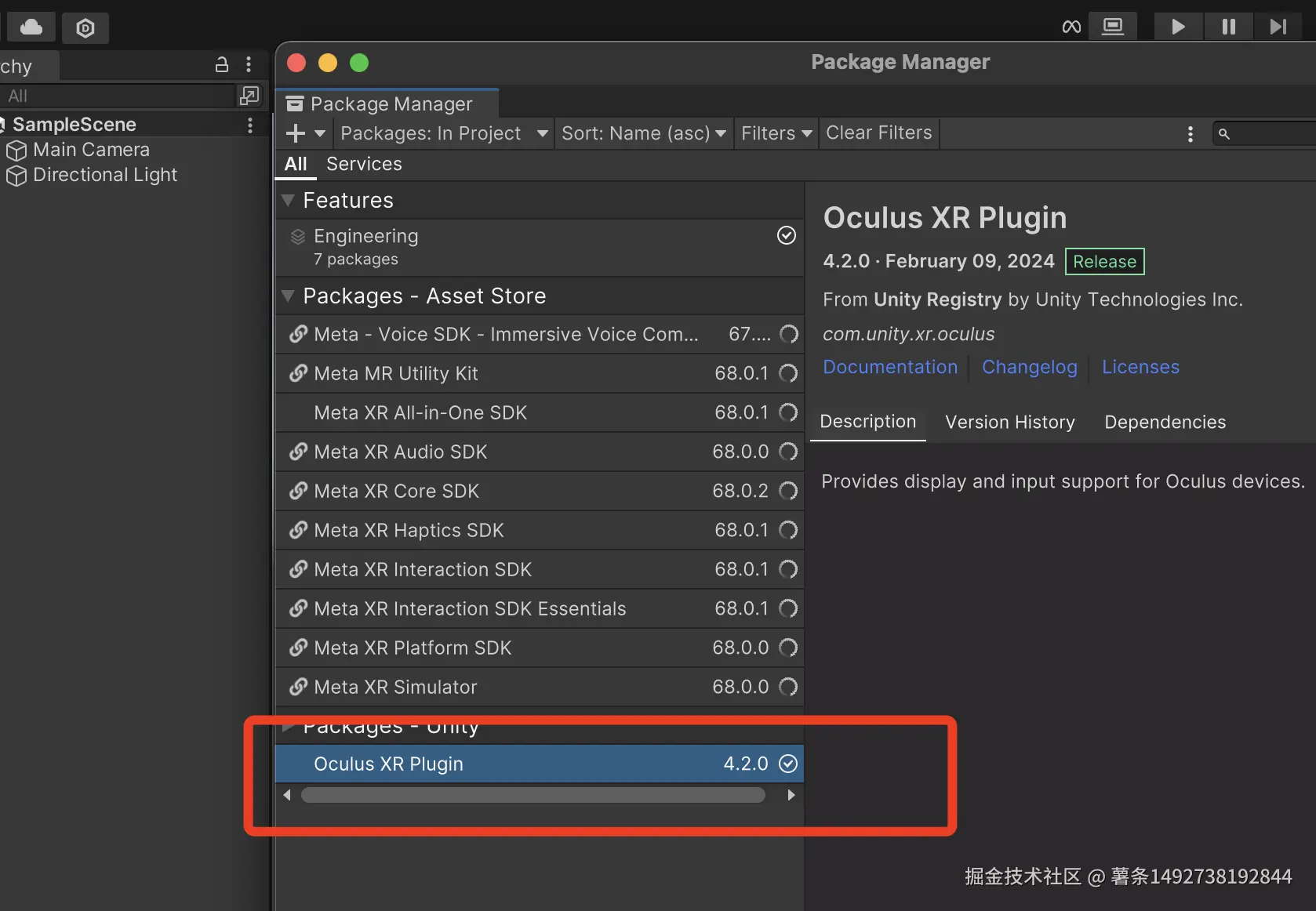Open the Sort: Name (asc) dropdown
The image size is (1316, 911).
click(643, 133)
